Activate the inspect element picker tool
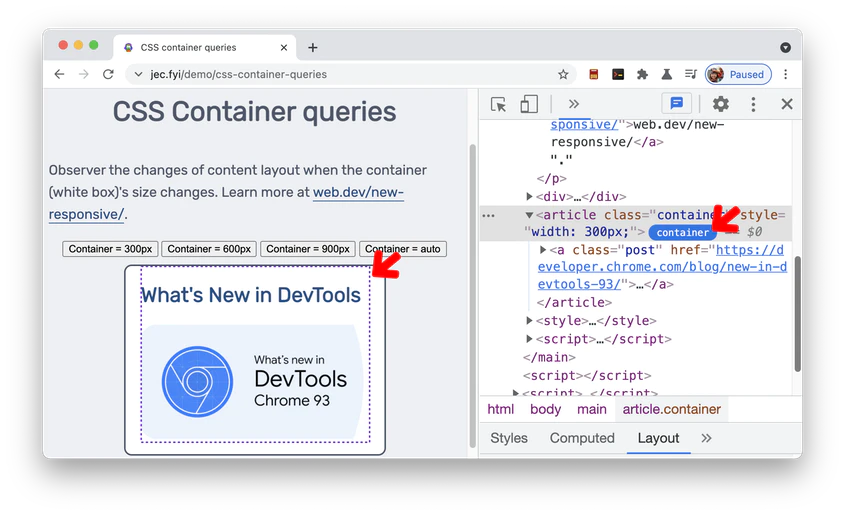 (x=499, y=104)
